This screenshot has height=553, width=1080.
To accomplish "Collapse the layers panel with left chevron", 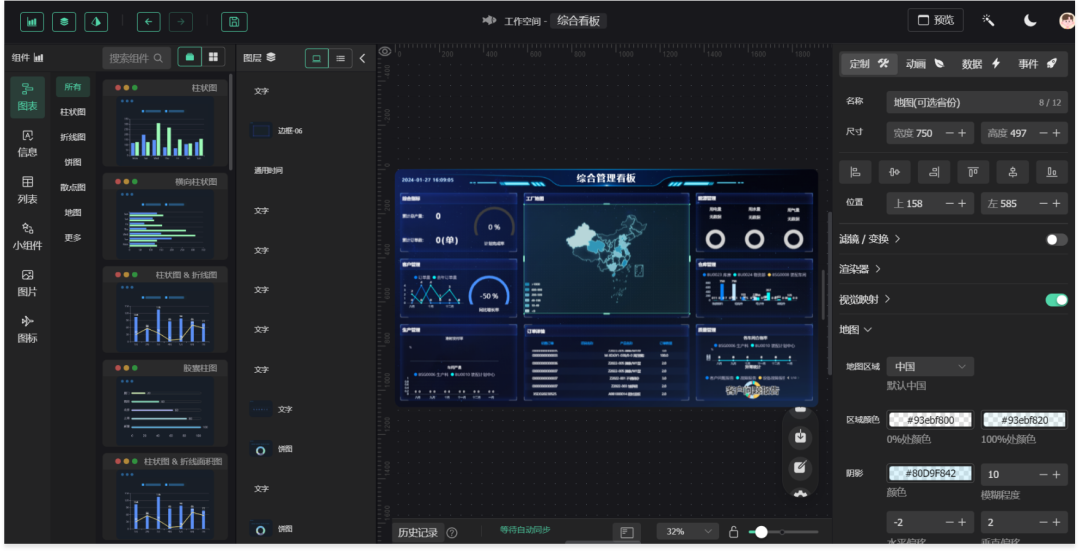I will tap(362, 59).
